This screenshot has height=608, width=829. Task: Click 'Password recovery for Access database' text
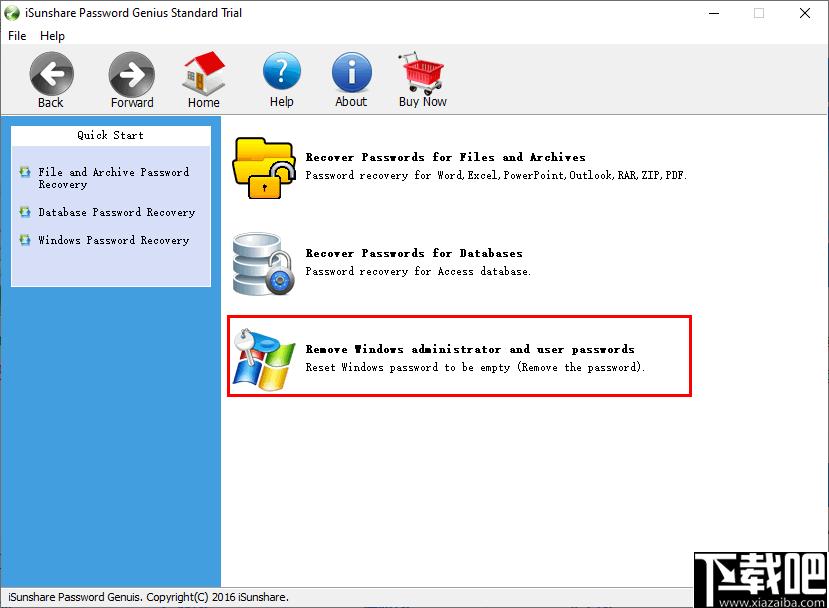click(418, 271)
